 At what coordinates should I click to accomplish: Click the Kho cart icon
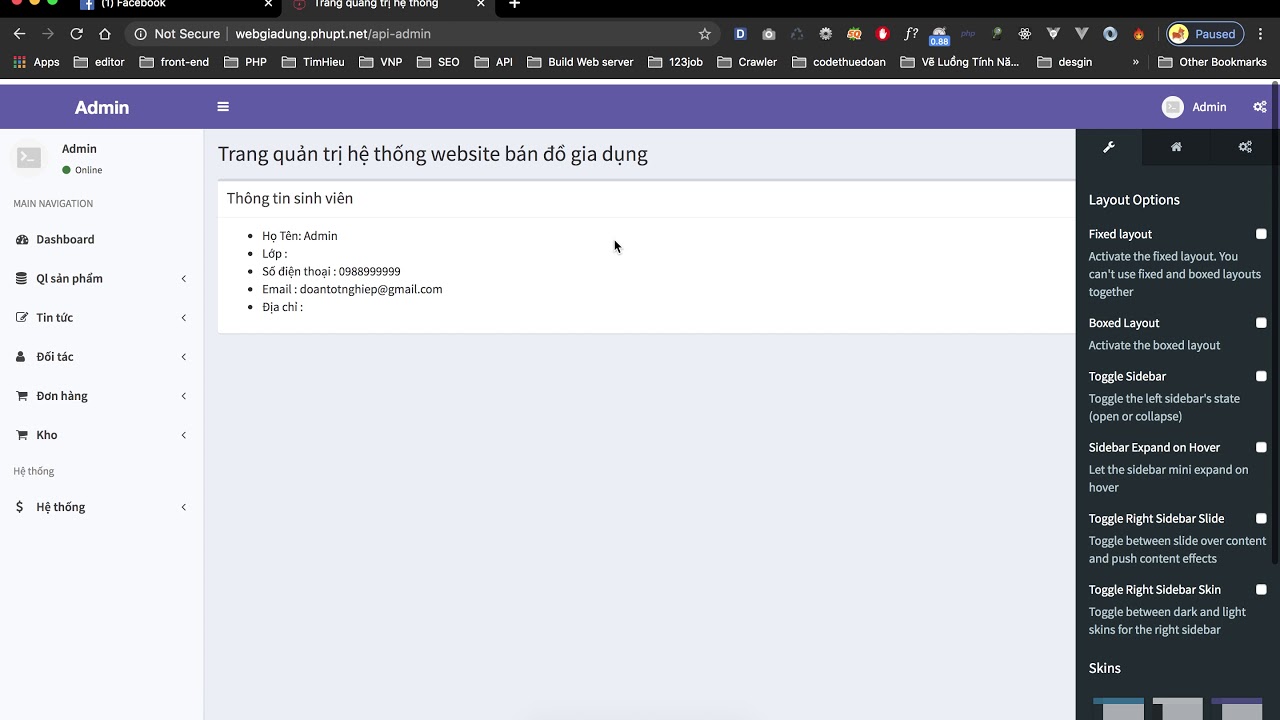pos(22,435)
